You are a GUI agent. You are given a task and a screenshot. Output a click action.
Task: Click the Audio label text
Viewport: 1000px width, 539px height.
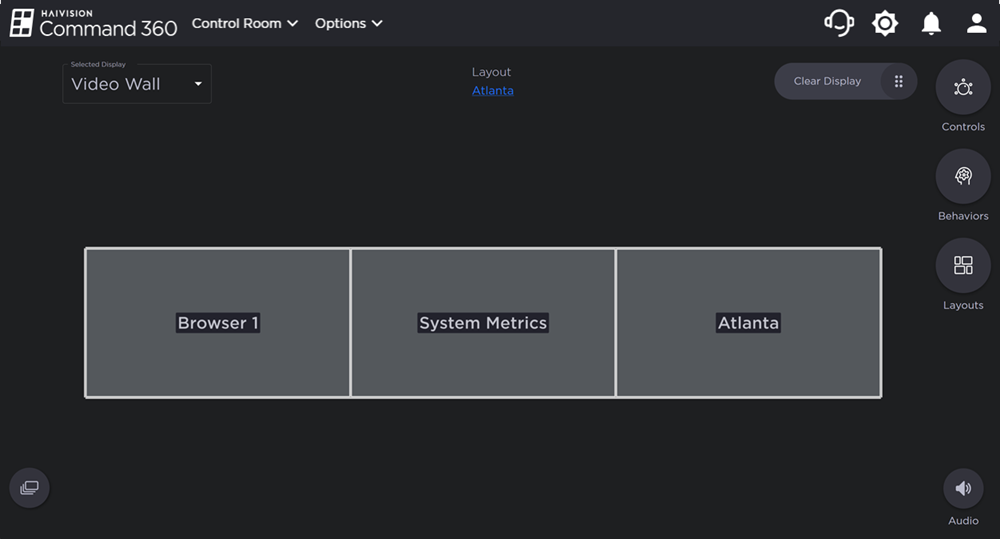963,521
